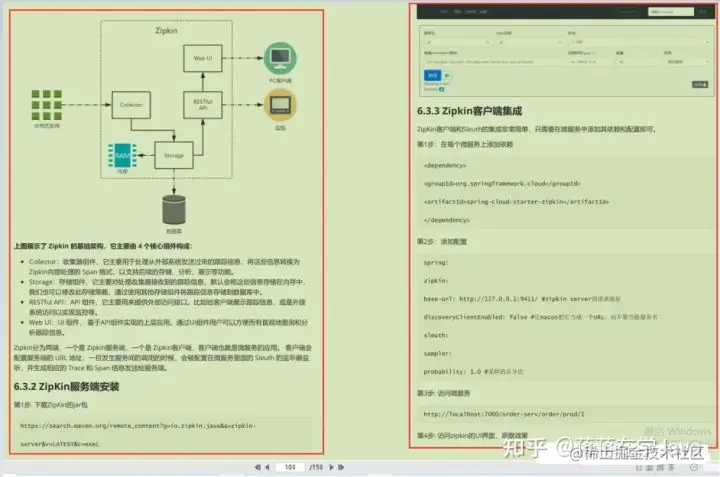Screen dimensions: 720x477
Task: Click the tablet device icon in the diagram
Action: point(280,105)
